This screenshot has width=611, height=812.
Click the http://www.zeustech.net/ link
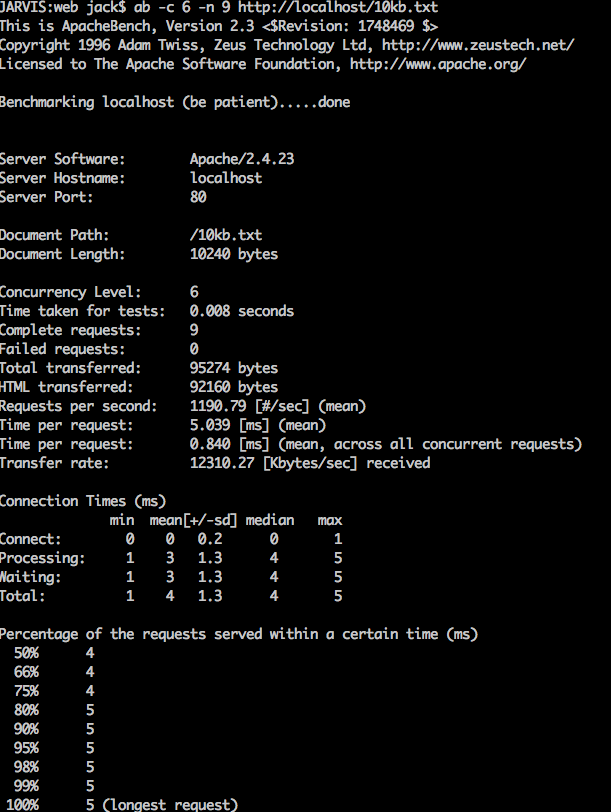[x=478, y=45]
